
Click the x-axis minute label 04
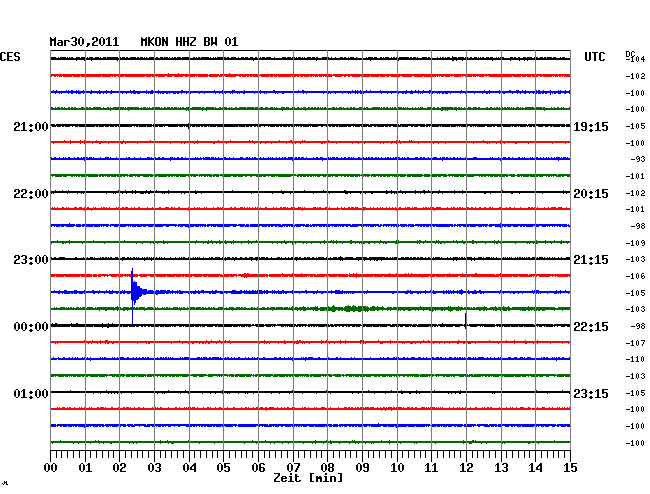189,468
